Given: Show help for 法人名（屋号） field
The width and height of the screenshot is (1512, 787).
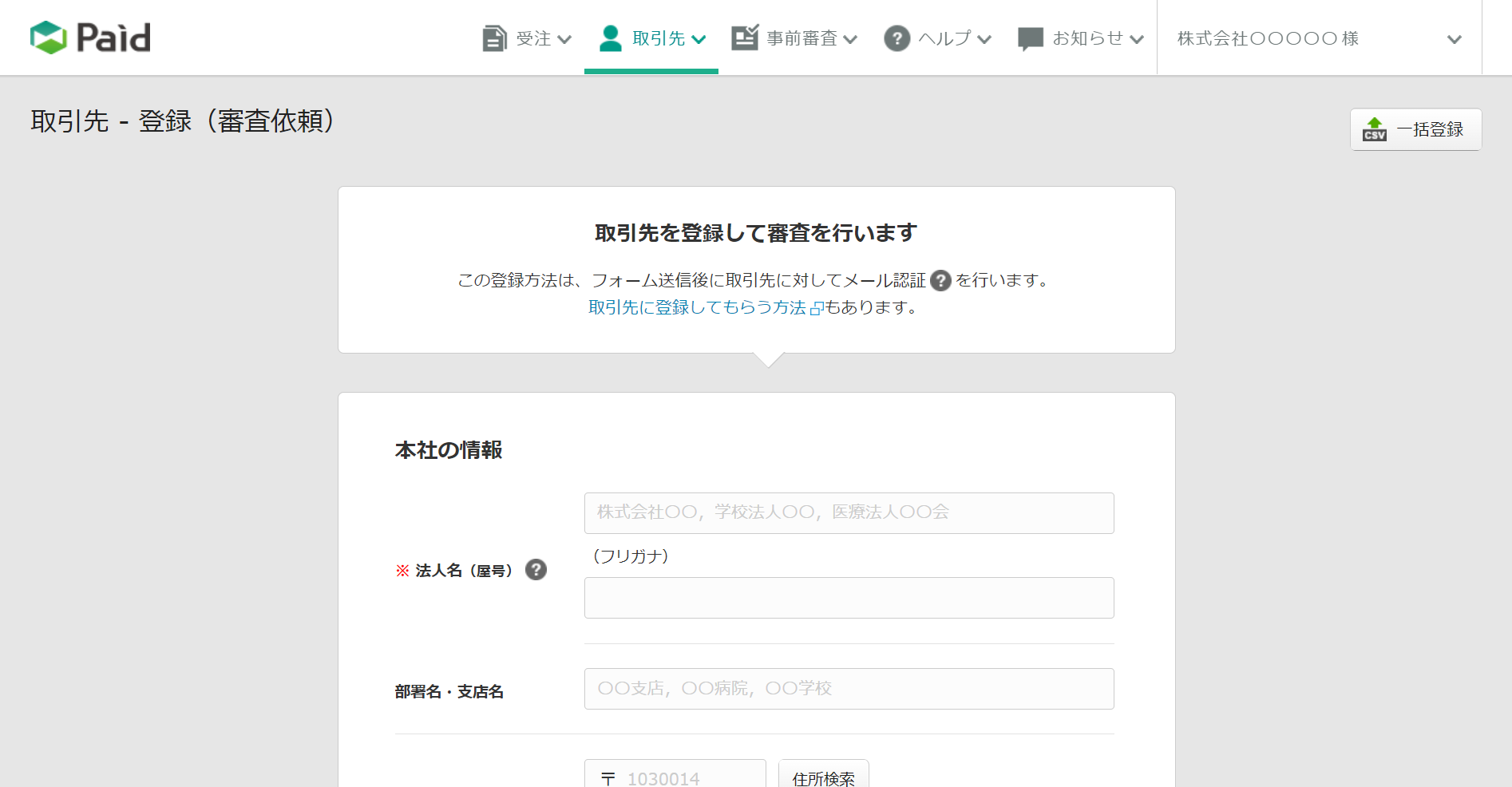Looking at the screenshot, I should (536, 570).
